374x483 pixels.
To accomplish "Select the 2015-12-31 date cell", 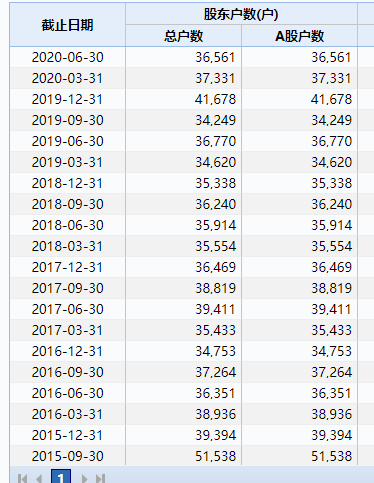I will click(68, 435).
